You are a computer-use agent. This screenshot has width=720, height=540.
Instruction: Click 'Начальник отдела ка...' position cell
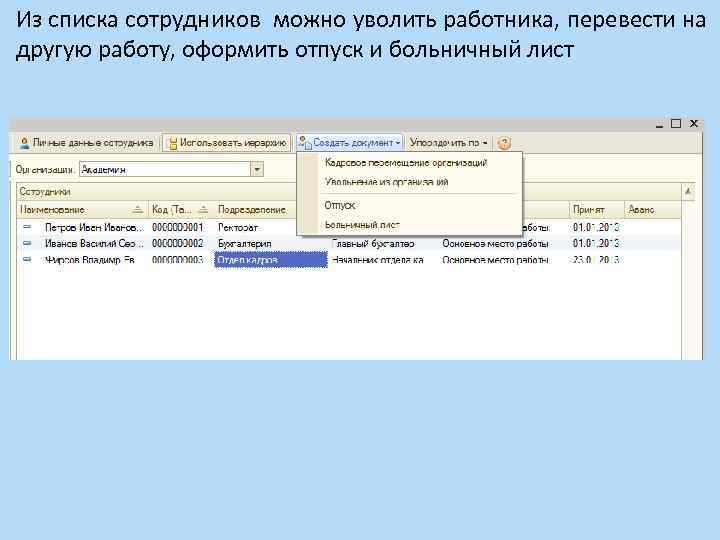(x=377, y=260)
